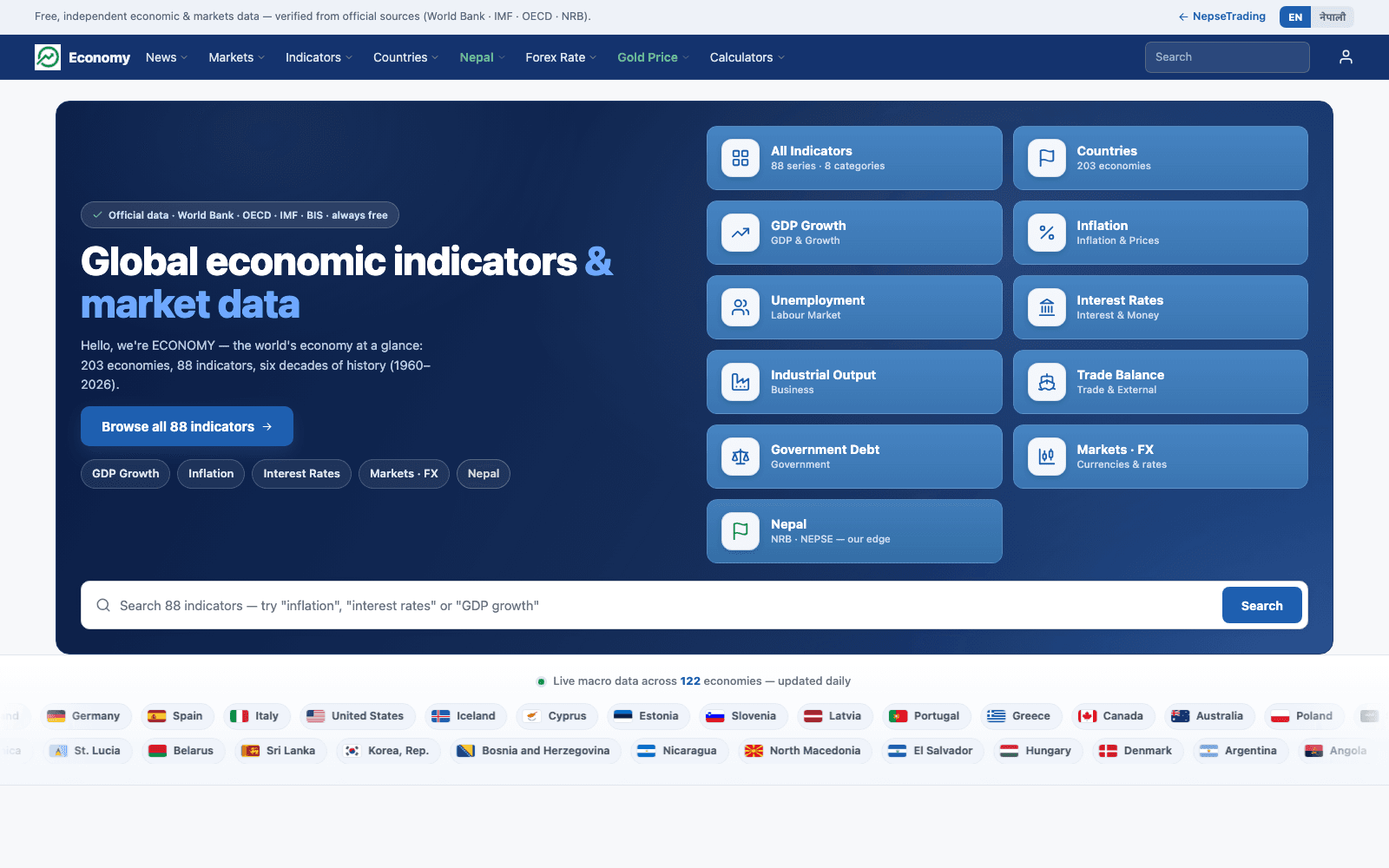Image resolution: width=1389 pixels, height=868 pixels.
Task: Select the Interest Rates quick filter chip
Action: [301, 474]
